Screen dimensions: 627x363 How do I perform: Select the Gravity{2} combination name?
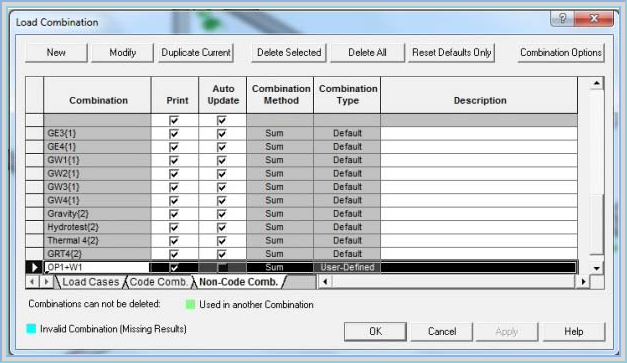[97, 213]
